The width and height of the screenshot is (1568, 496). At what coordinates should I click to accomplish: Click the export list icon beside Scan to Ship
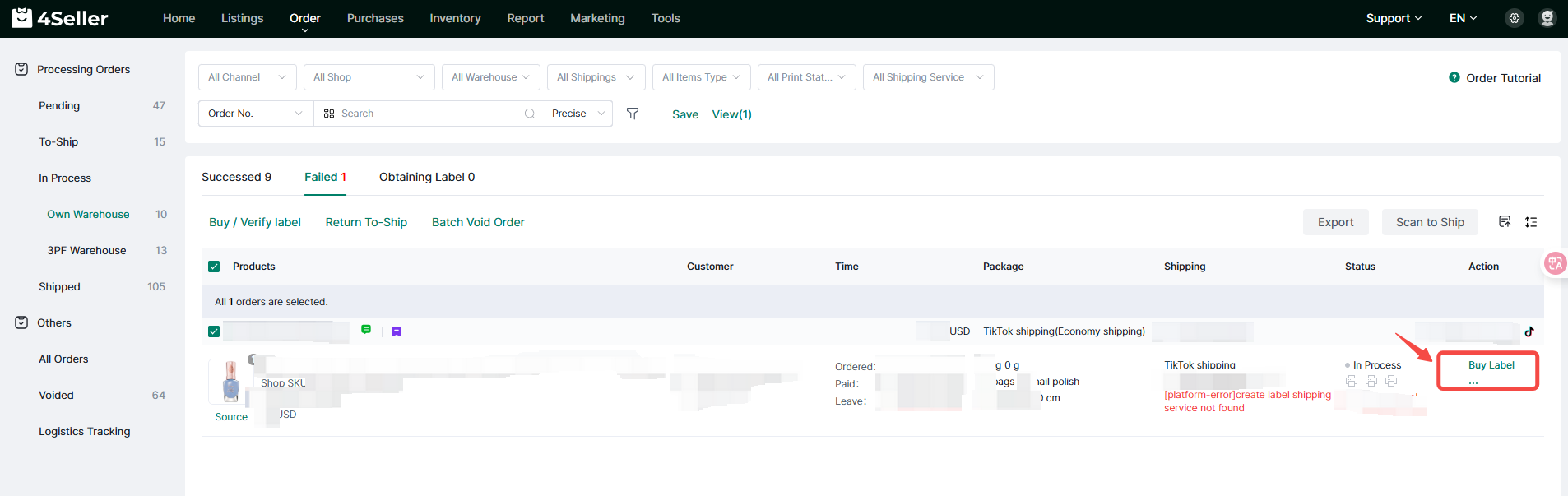click(x=1505, y=221)
